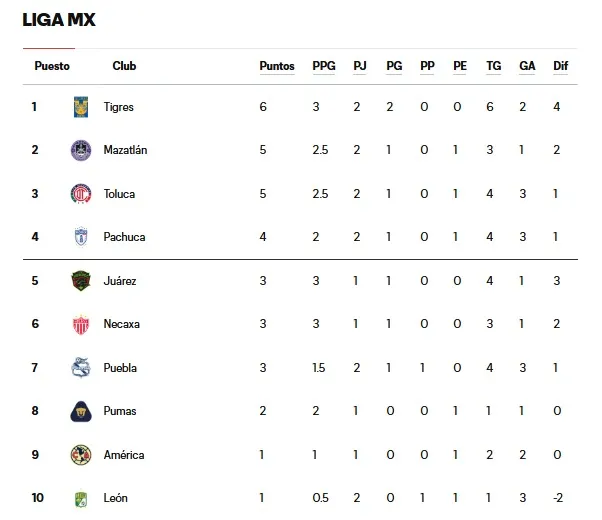Viewport: 602px width, 520px height.
Task: Open the Tigres team name link
Action: point(118,107)
